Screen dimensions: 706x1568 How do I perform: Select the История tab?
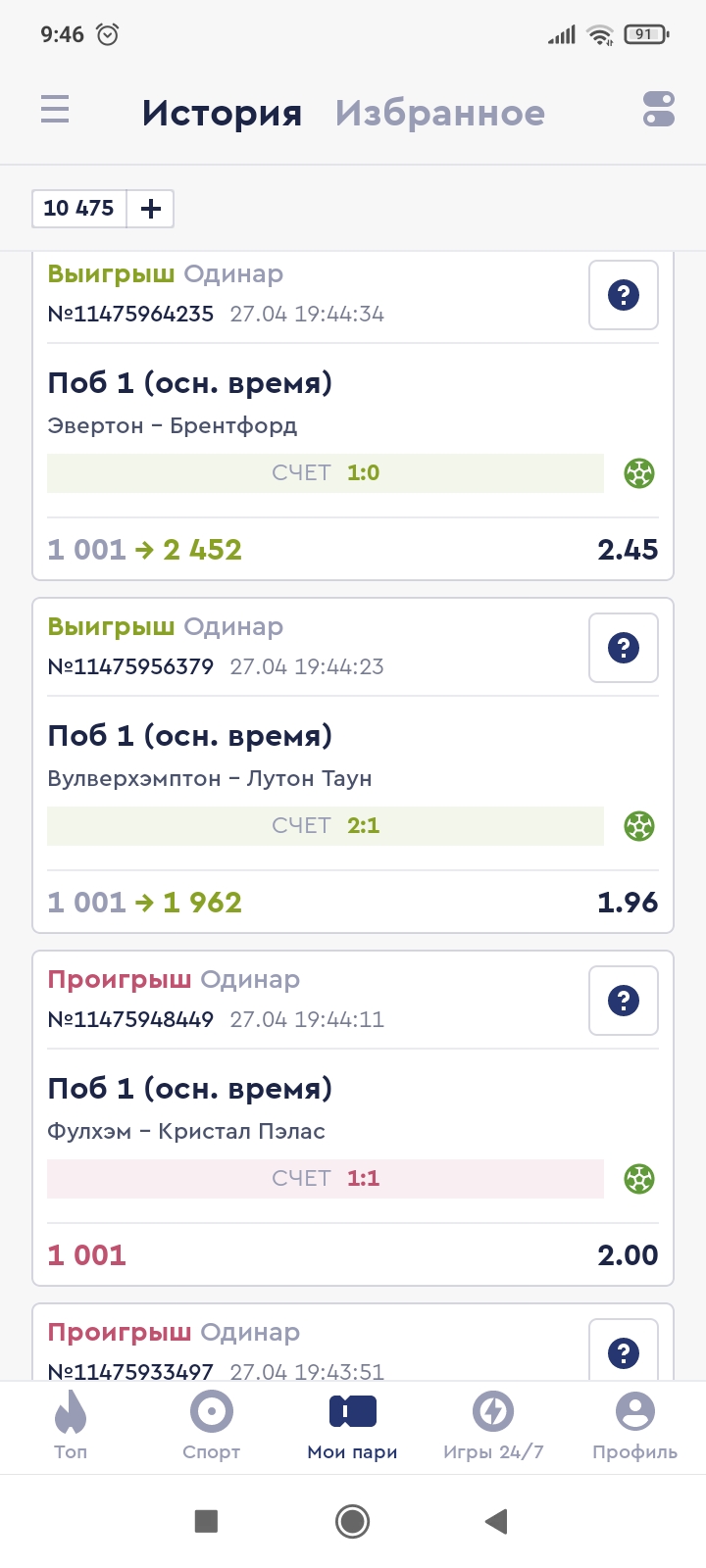tap(222, 114)
